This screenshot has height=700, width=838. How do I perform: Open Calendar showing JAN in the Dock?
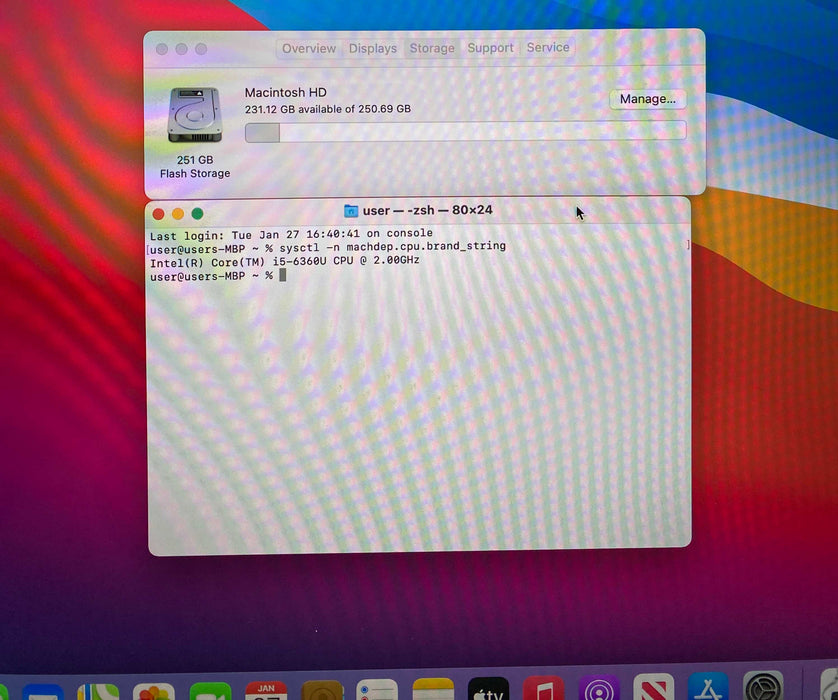tap(266, 690)
